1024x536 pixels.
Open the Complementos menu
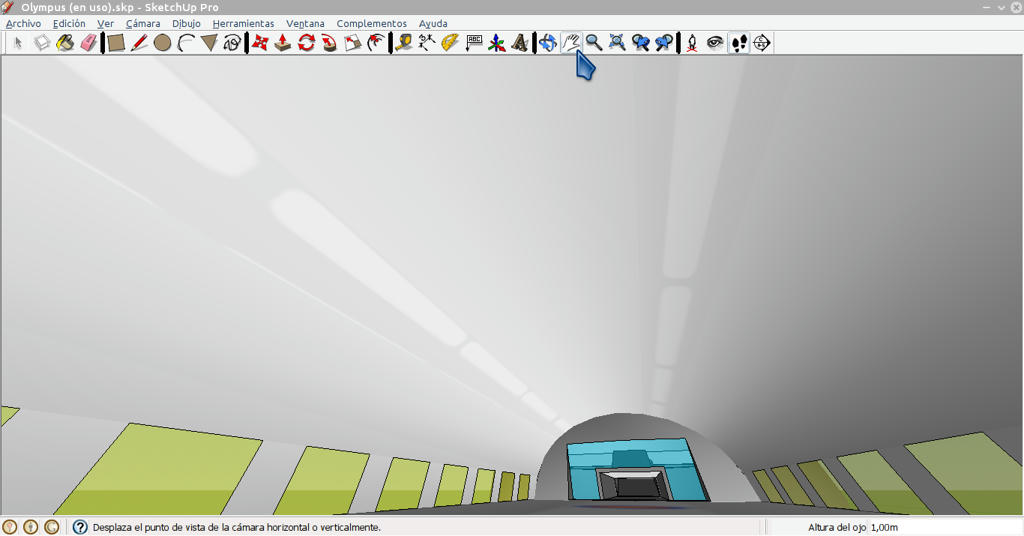(372, 24)
